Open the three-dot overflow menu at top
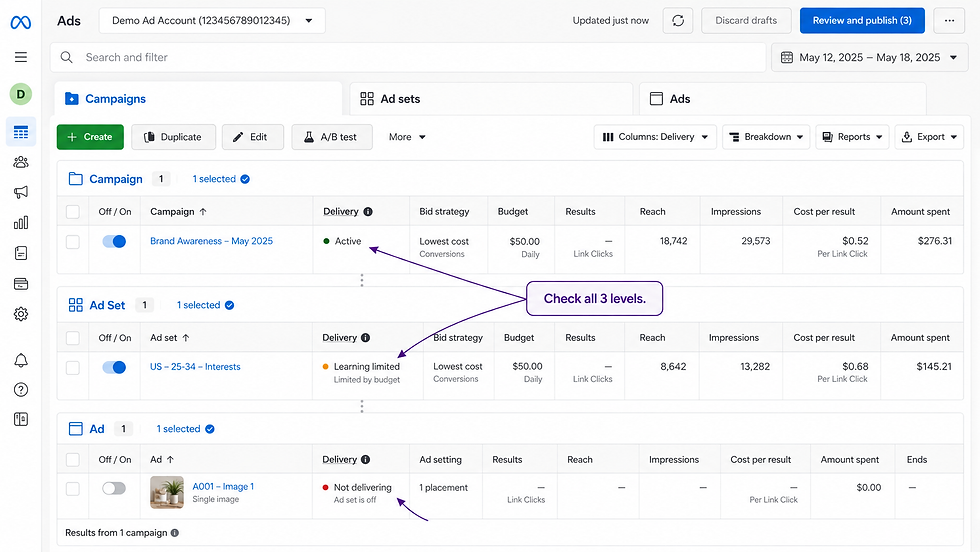Screen dimensions: 980x552 (x=949, y=21)
